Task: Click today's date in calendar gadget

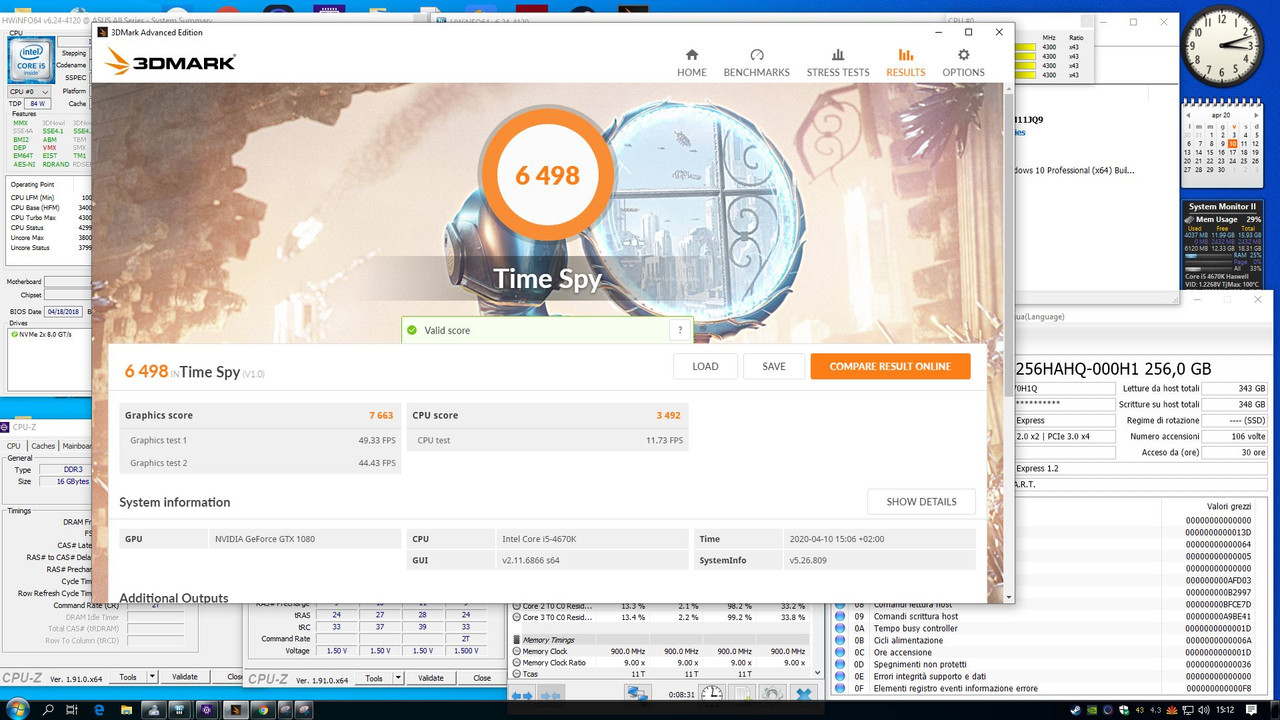Action: 1233,143
